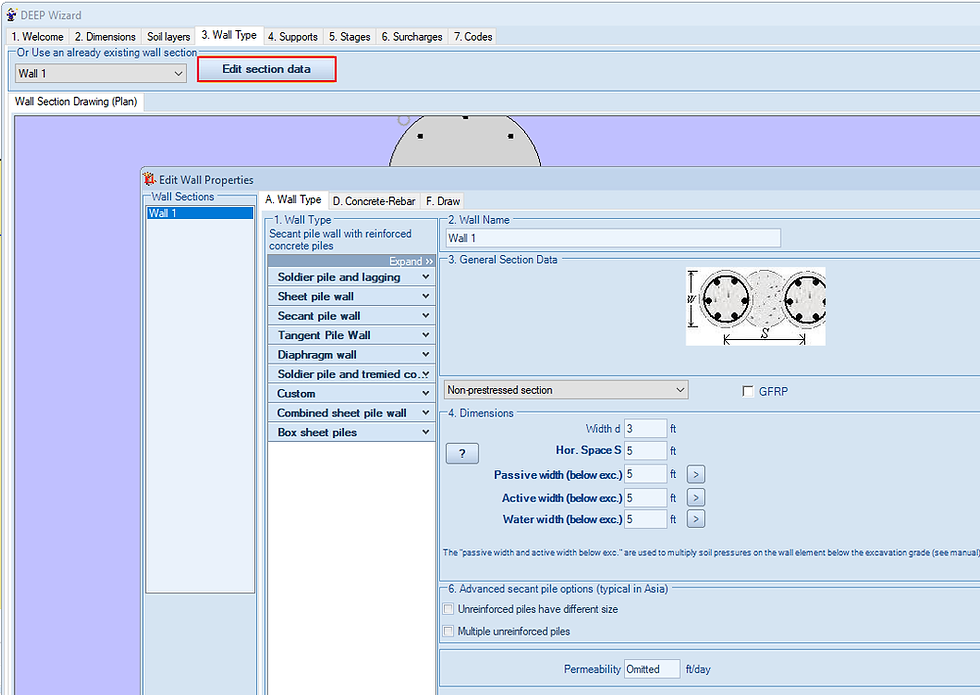Check Multiple unreinforced piles option
The image size is (980, 695).
pyautogui.click(x=448, y=631)
